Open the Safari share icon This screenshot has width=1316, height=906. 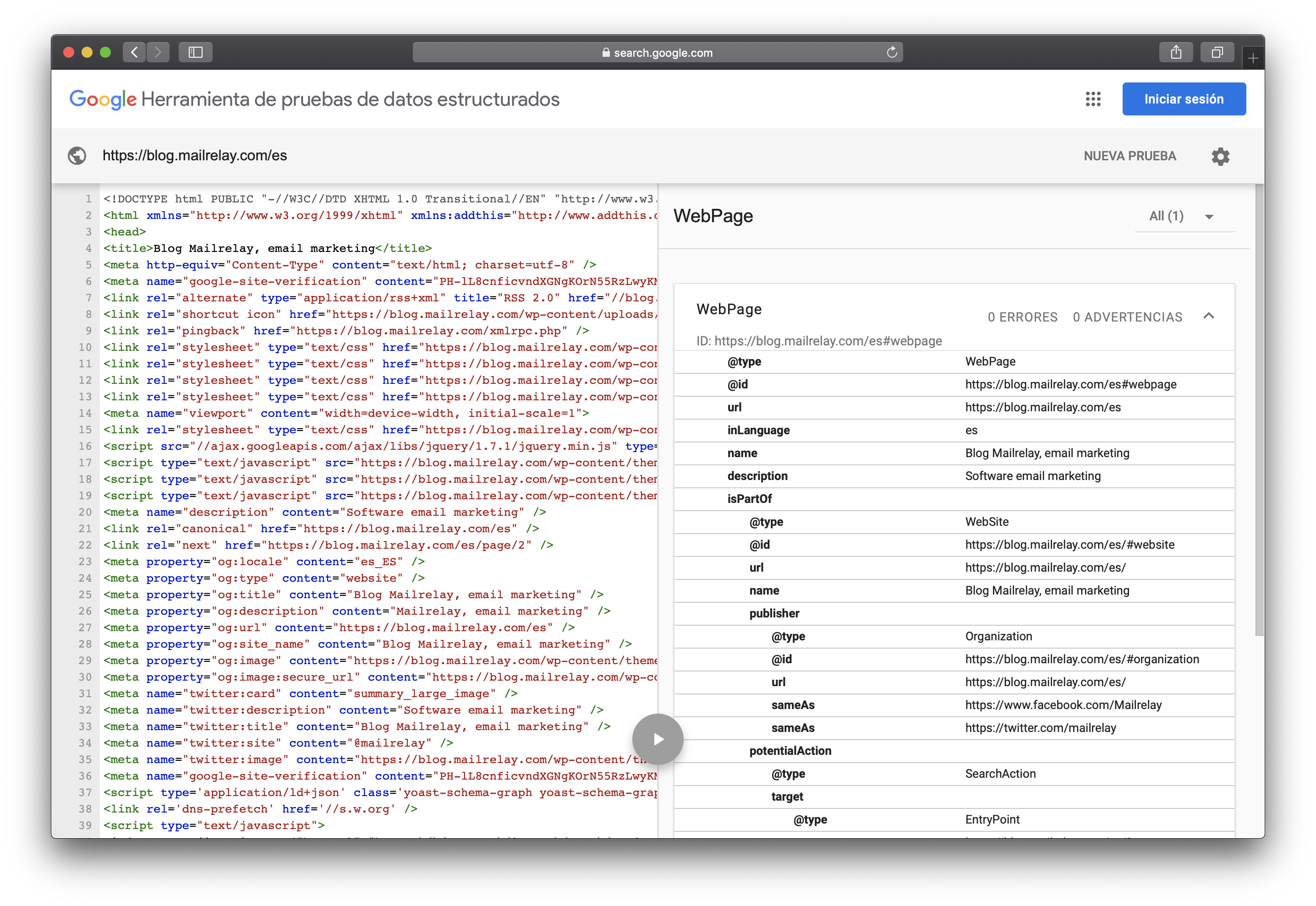click(1176, 52)
